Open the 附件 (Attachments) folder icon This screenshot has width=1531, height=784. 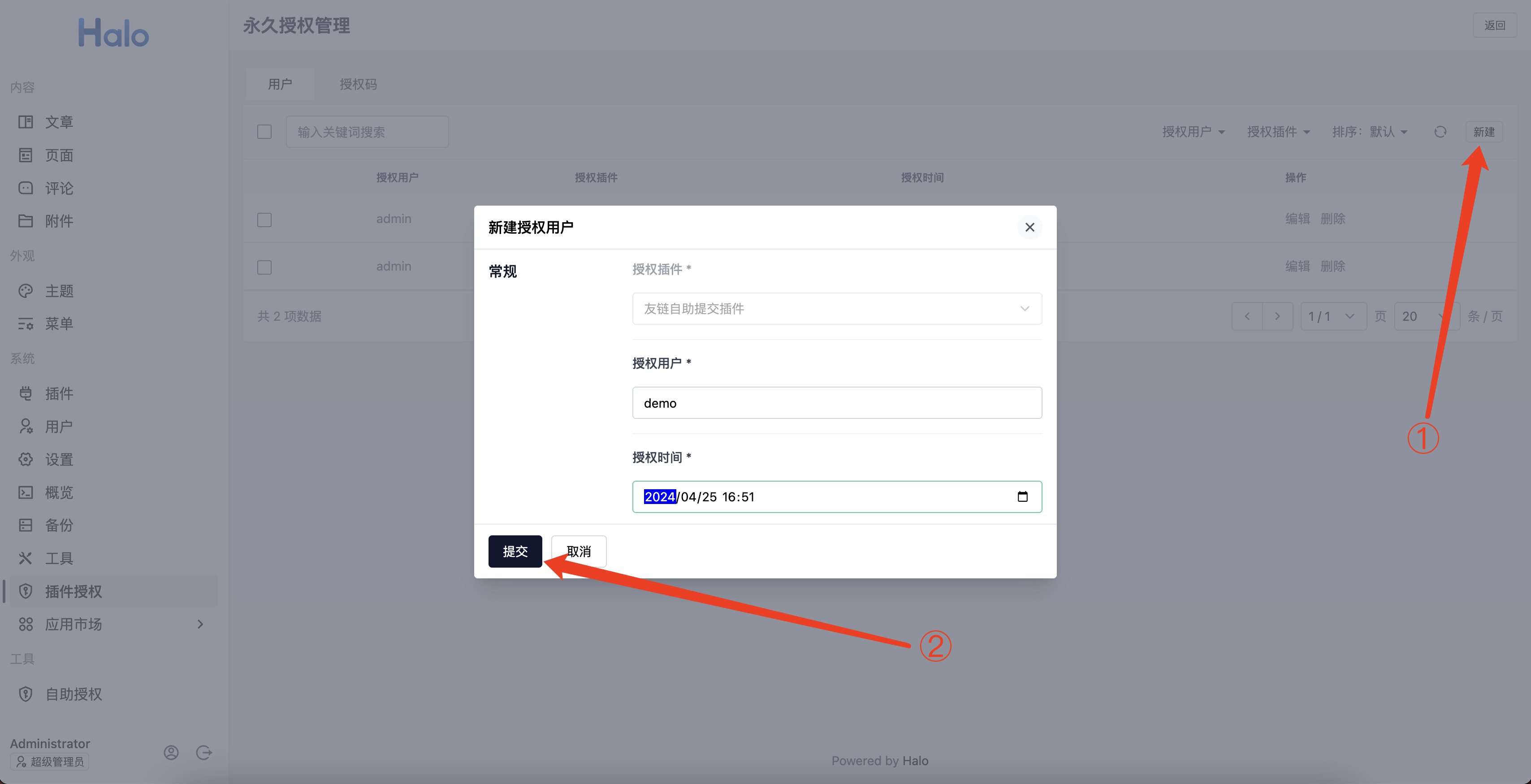point(26,221)
